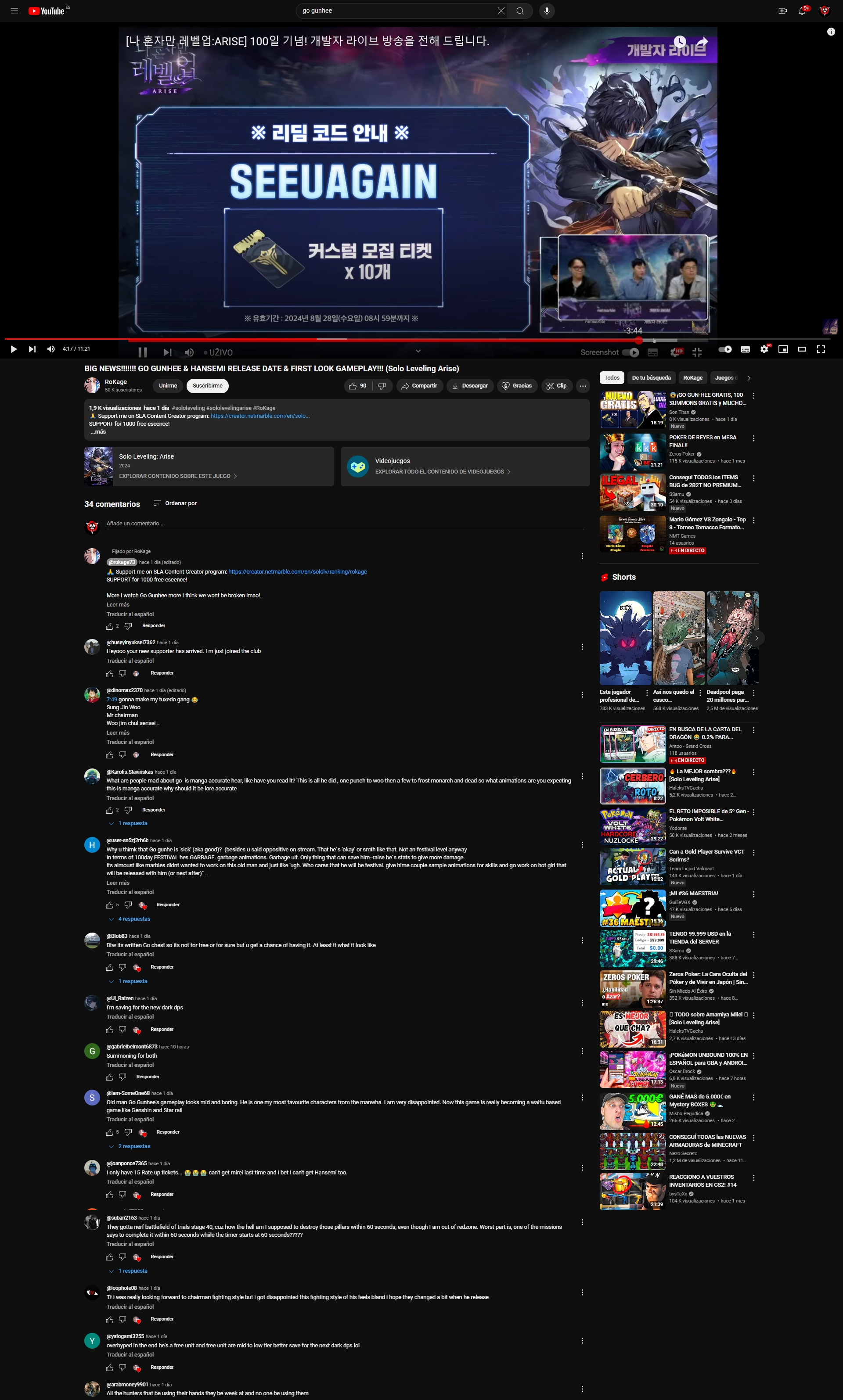Click the Compartir button
Viewport: 843px width, 1400px height.
(419, 386)
